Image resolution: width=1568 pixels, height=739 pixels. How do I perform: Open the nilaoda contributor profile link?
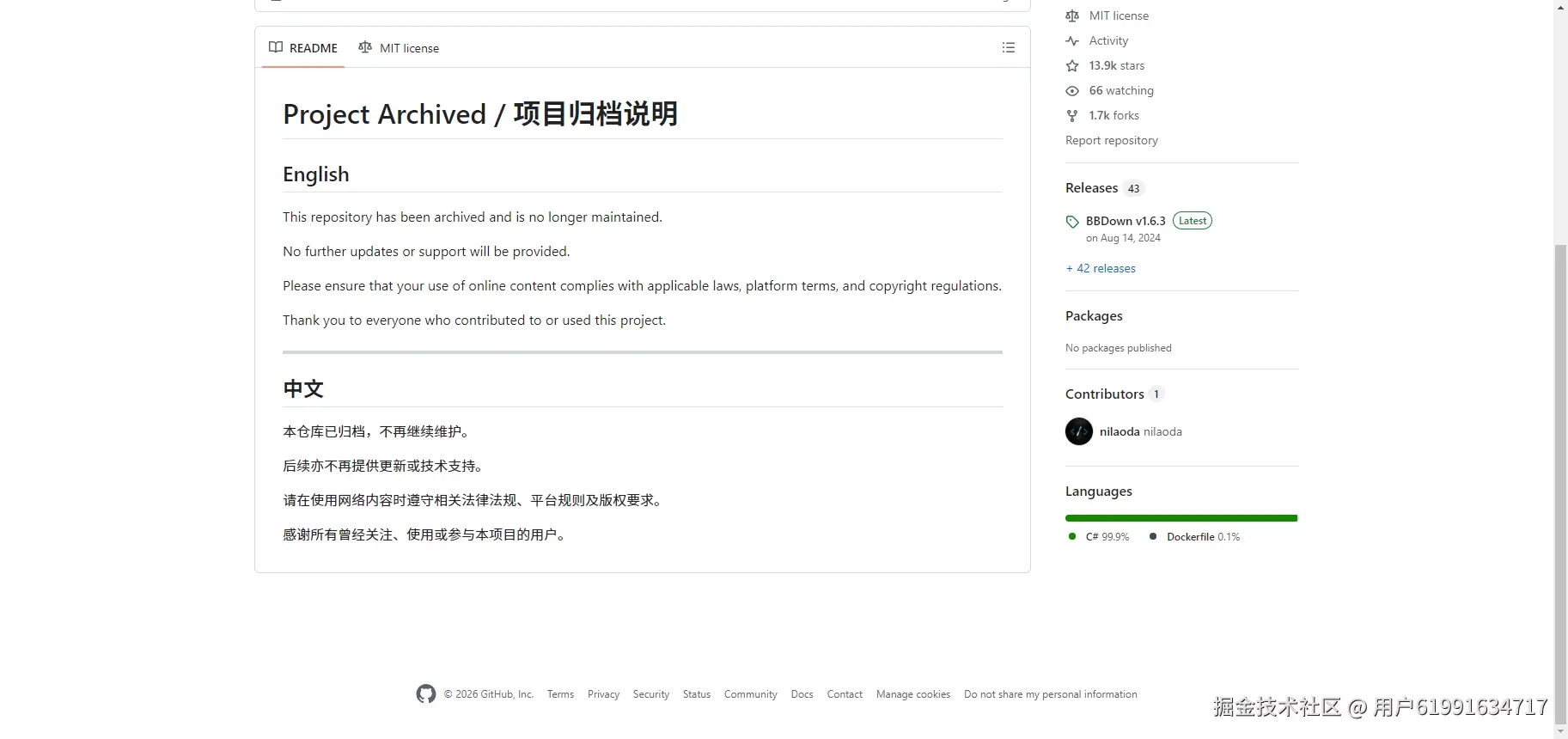1141,431
